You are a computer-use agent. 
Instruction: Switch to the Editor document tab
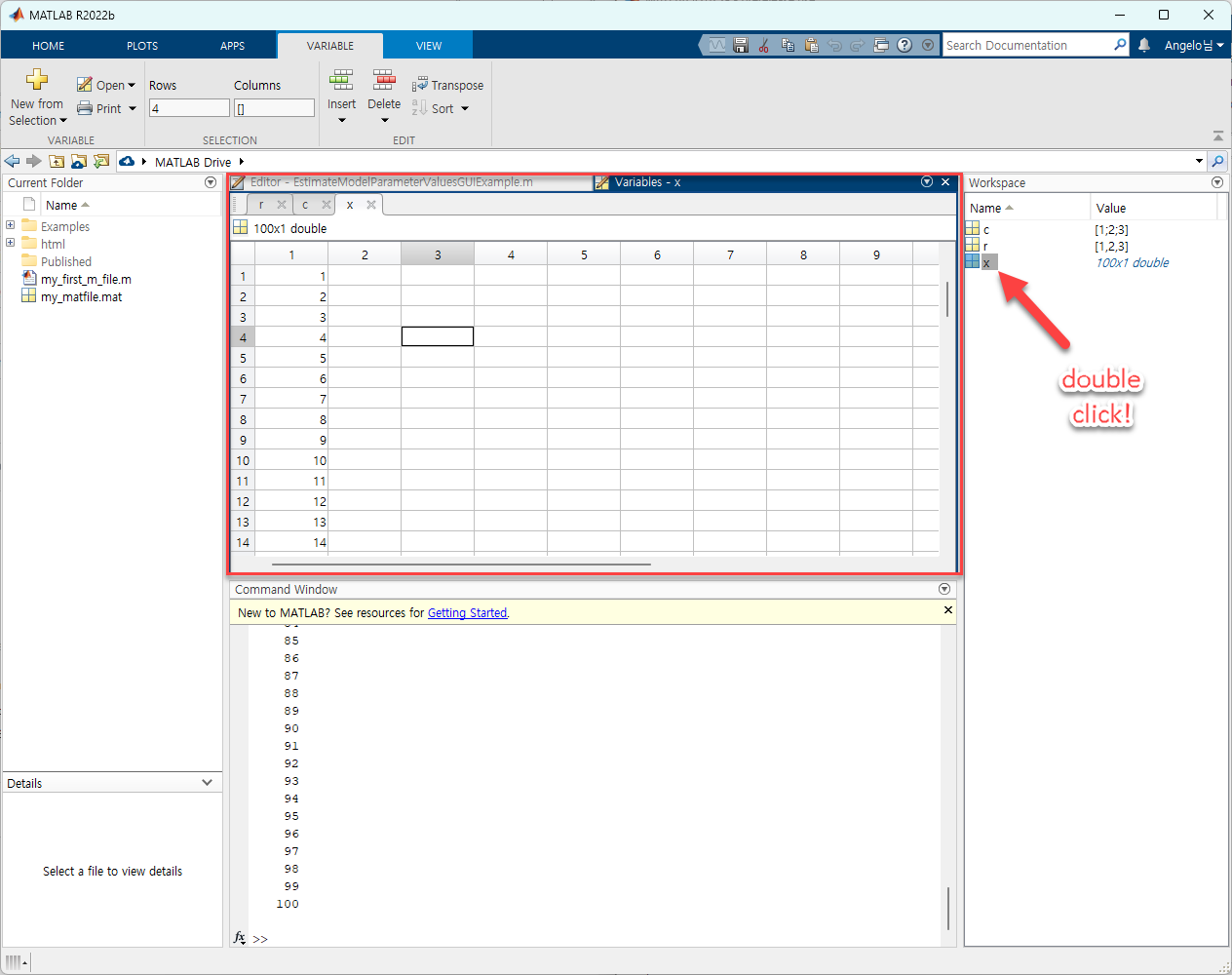(x=409, y=181)
